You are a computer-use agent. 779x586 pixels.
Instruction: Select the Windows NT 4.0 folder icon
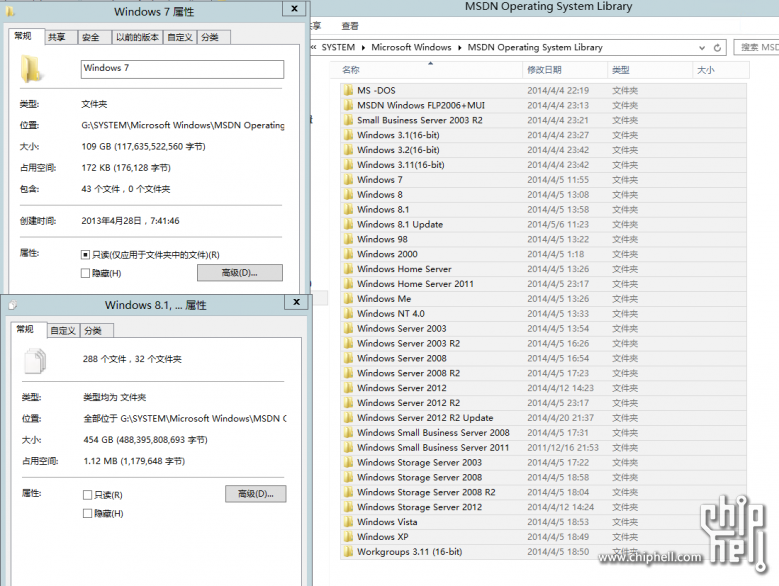[348, 314]
